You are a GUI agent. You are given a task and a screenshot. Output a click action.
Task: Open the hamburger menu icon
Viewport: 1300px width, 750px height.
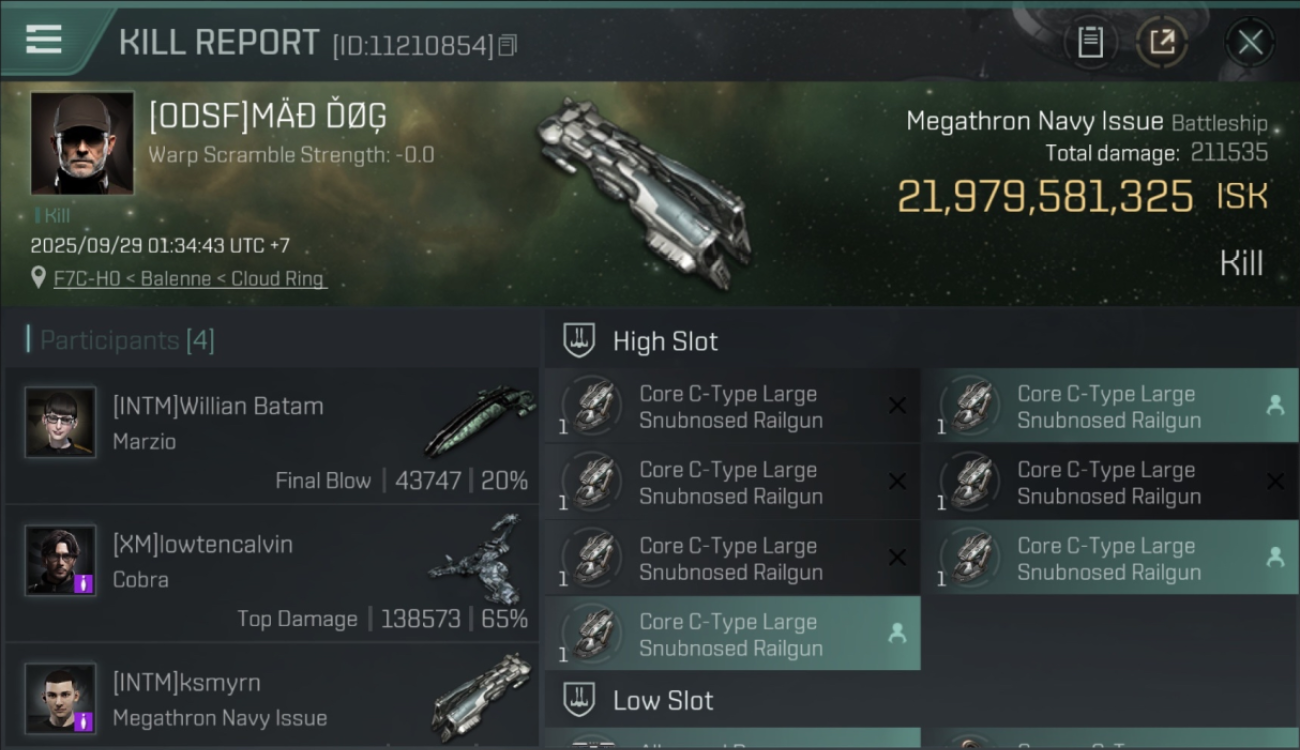44,40
